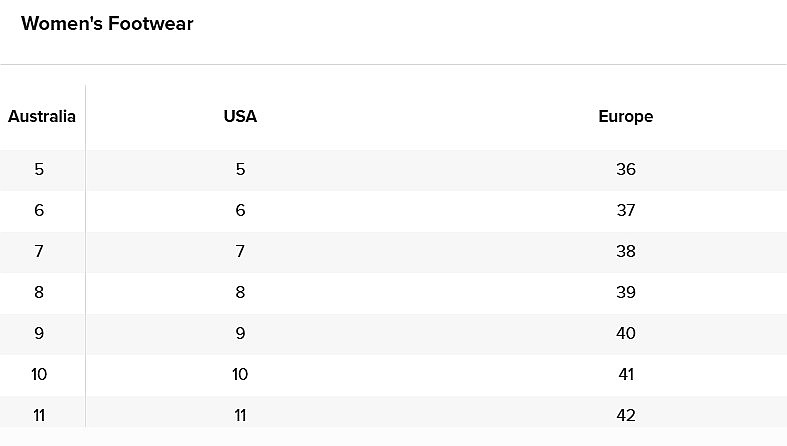Click Australia size 5 cell

[39, 170]
